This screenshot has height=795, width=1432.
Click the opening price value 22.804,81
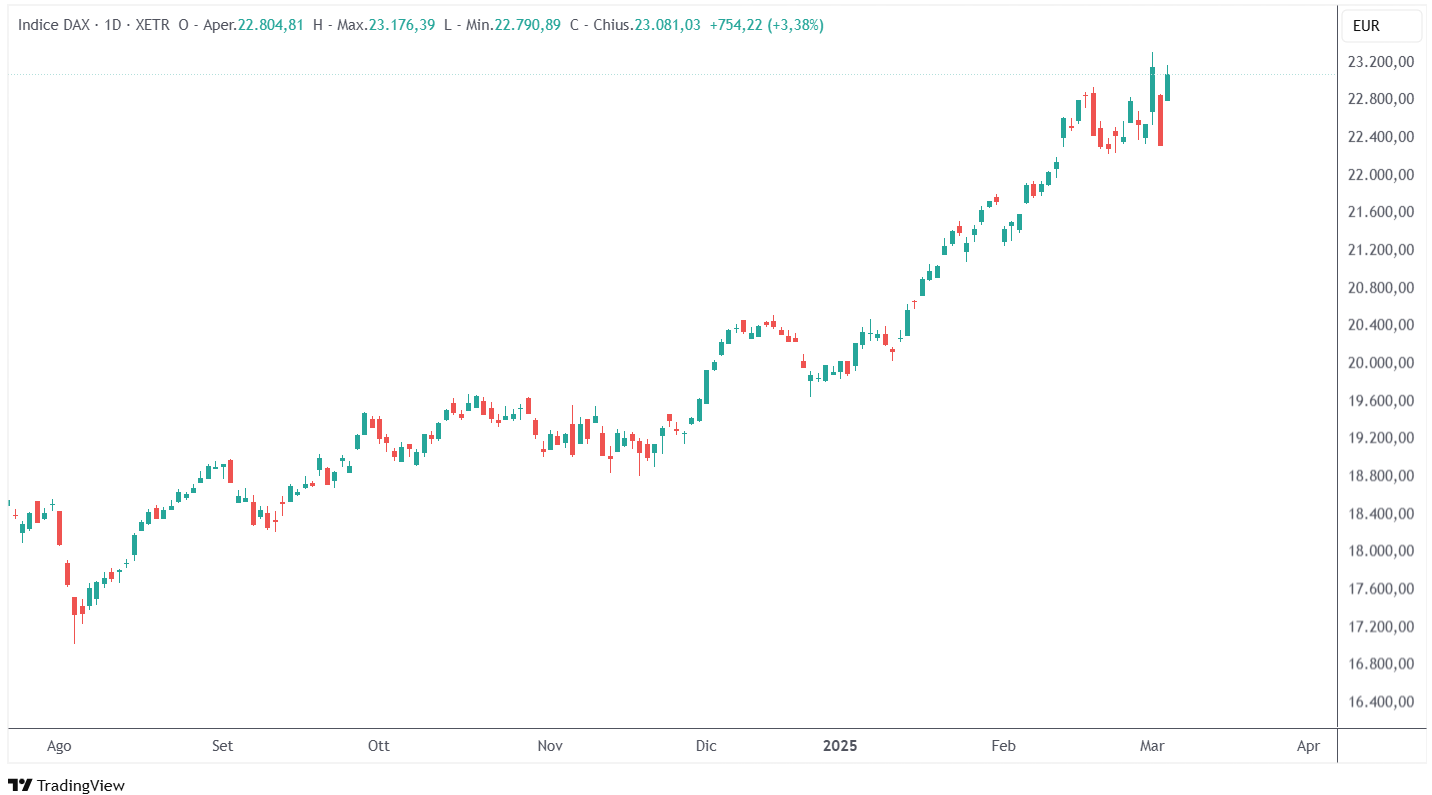pos(271,25)
